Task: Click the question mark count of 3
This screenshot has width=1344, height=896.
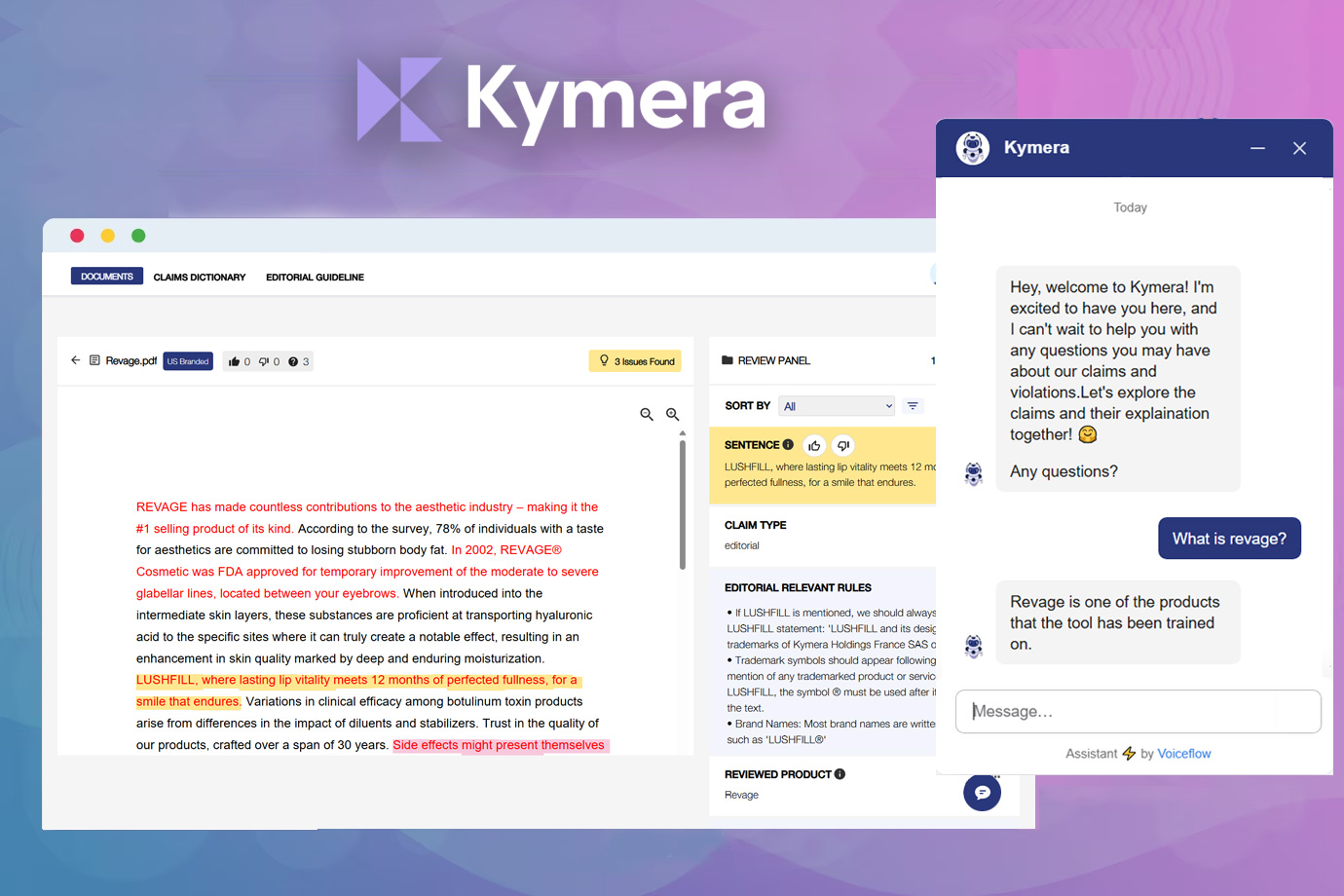Action: click(x=299, y=361)
